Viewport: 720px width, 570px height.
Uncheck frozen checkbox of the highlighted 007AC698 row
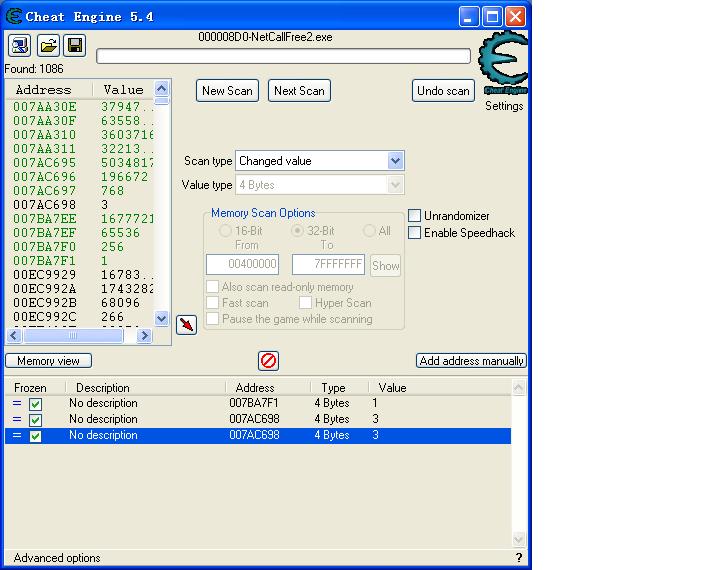pyautogui.click(x=35, y=435)
